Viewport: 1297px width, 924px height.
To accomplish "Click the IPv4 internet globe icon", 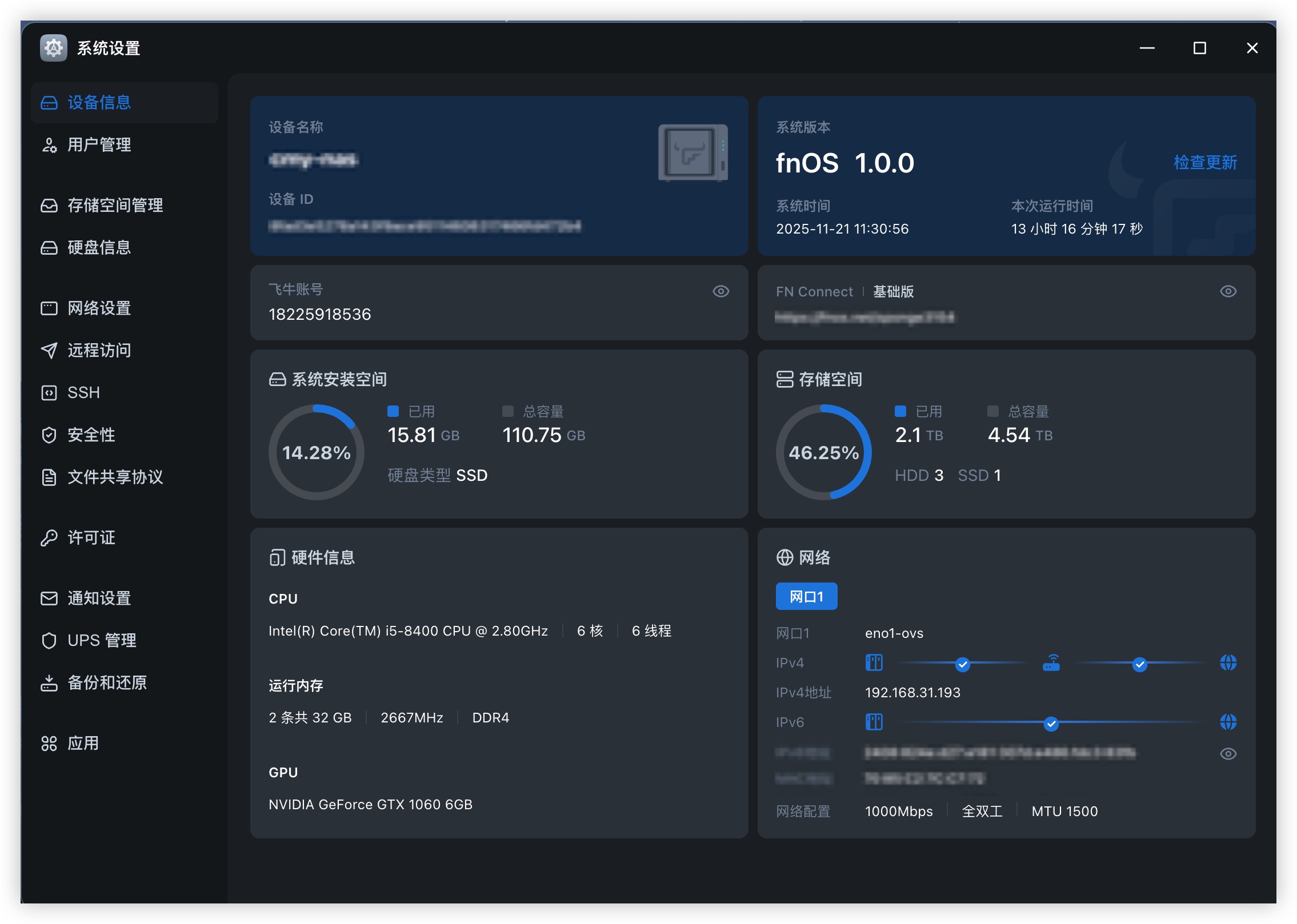I will pyautogui.click(x=1228, y=663).
